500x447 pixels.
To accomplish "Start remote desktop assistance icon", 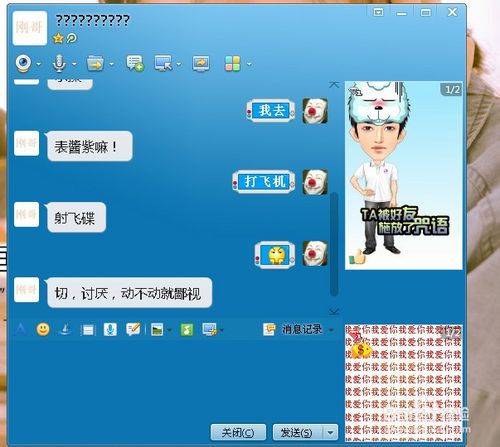I will 163,63.
